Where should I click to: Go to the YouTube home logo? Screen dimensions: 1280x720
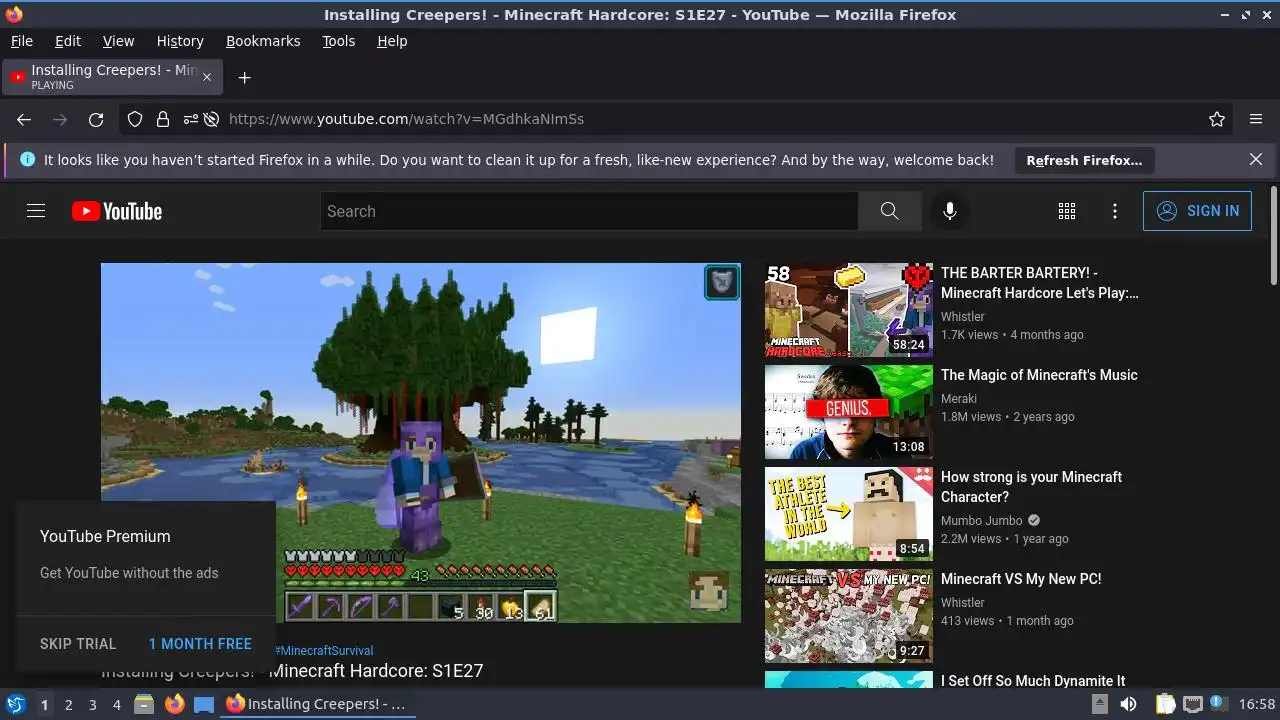point(117,211)
